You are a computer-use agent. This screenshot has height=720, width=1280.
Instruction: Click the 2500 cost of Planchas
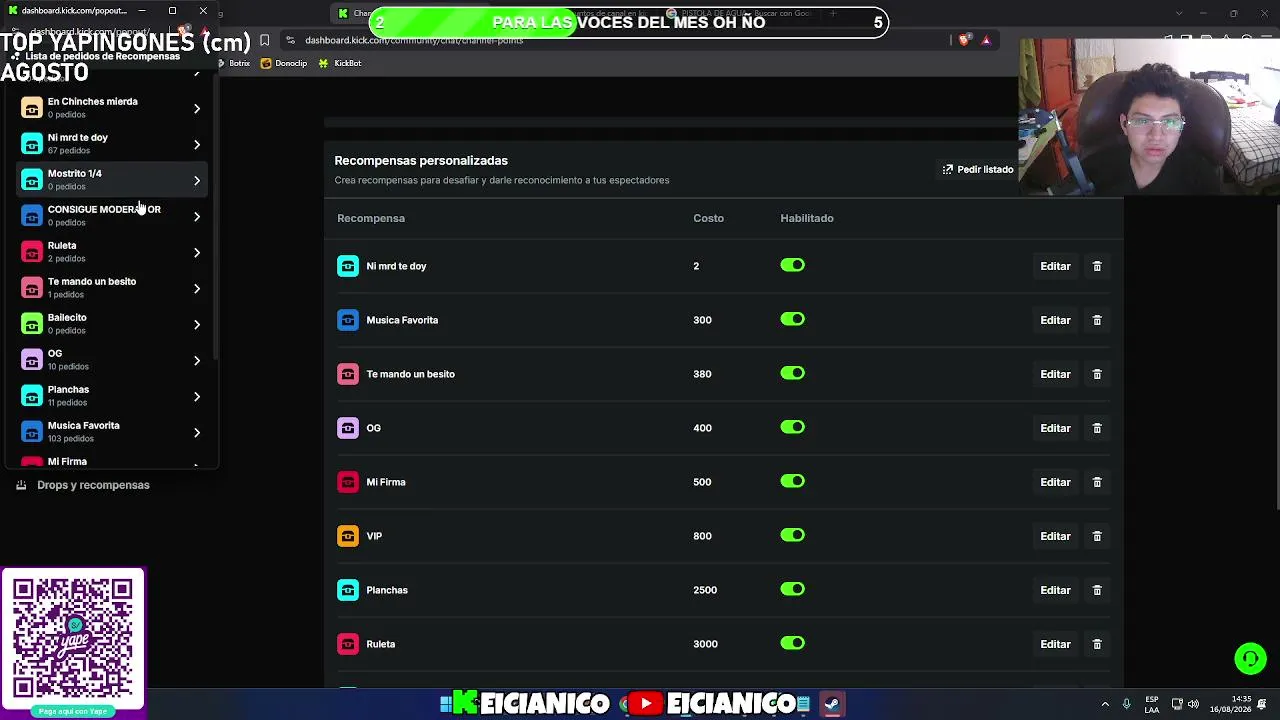click(x=705, y=590)
